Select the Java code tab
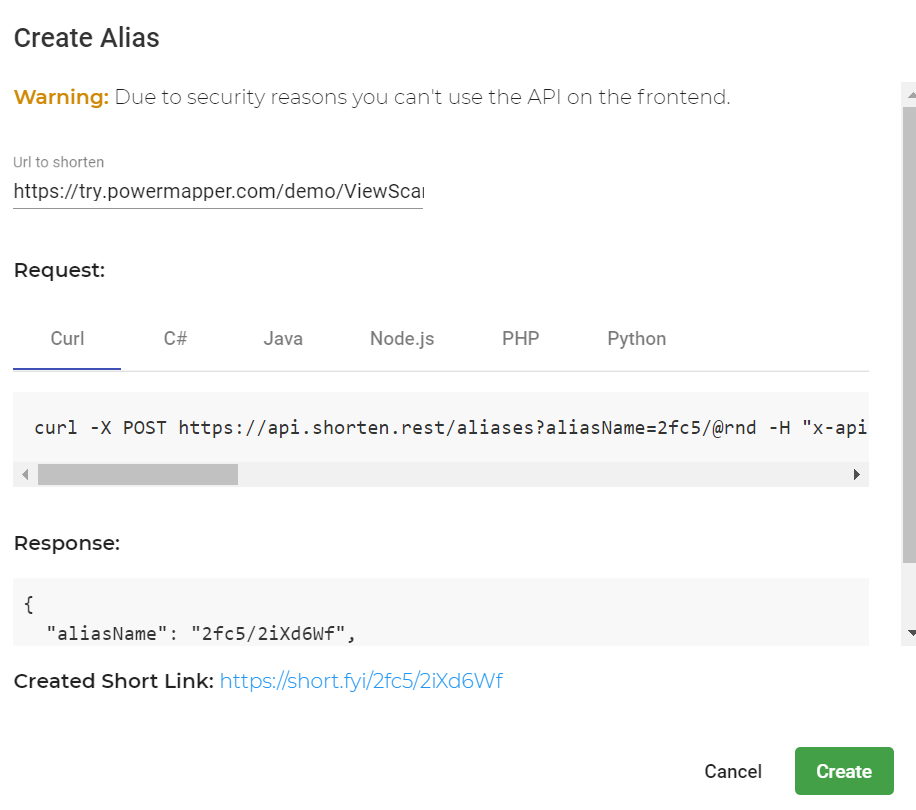This screenshot has height=810, width=916. pos(283,339)
